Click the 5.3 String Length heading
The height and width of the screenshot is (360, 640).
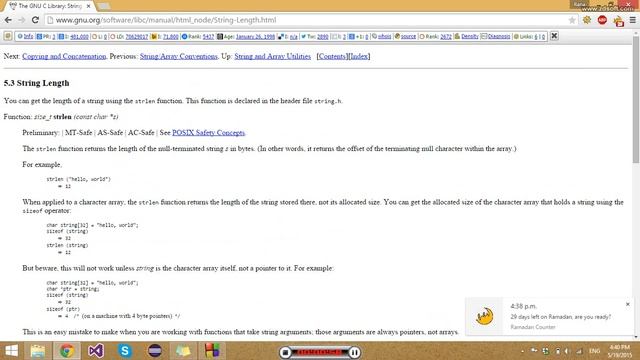36,83
